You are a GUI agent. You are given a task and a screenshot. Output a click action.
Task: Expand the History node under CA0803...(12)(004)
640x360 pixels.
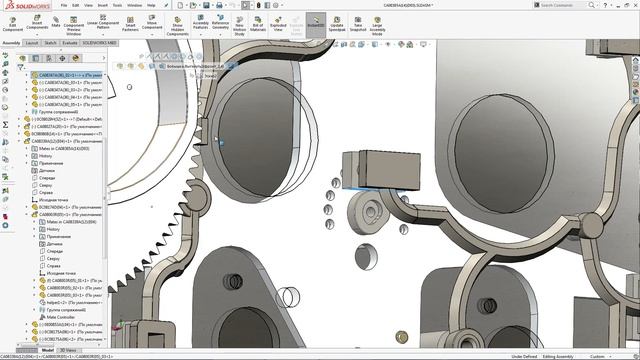pos(27,156)
